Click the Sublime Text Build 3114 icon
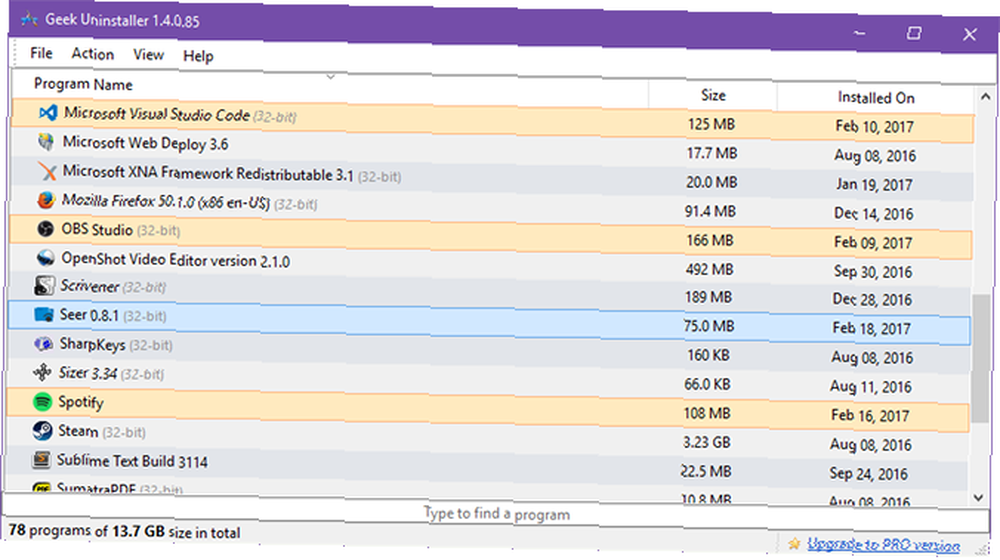The image size is (1000, 560). tap(41, 460)
